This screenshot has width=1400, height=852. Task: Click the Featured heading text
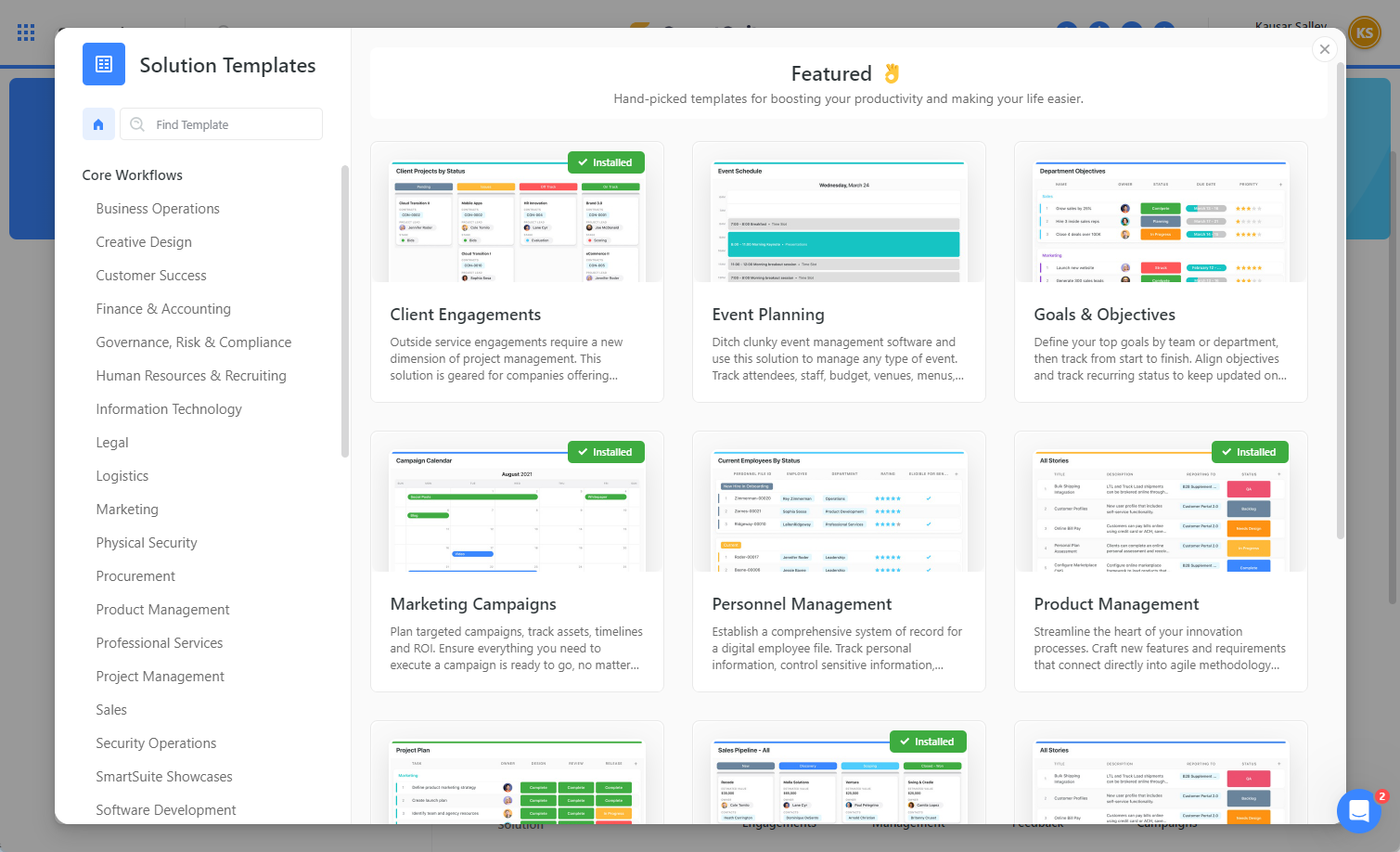point(831,73)
